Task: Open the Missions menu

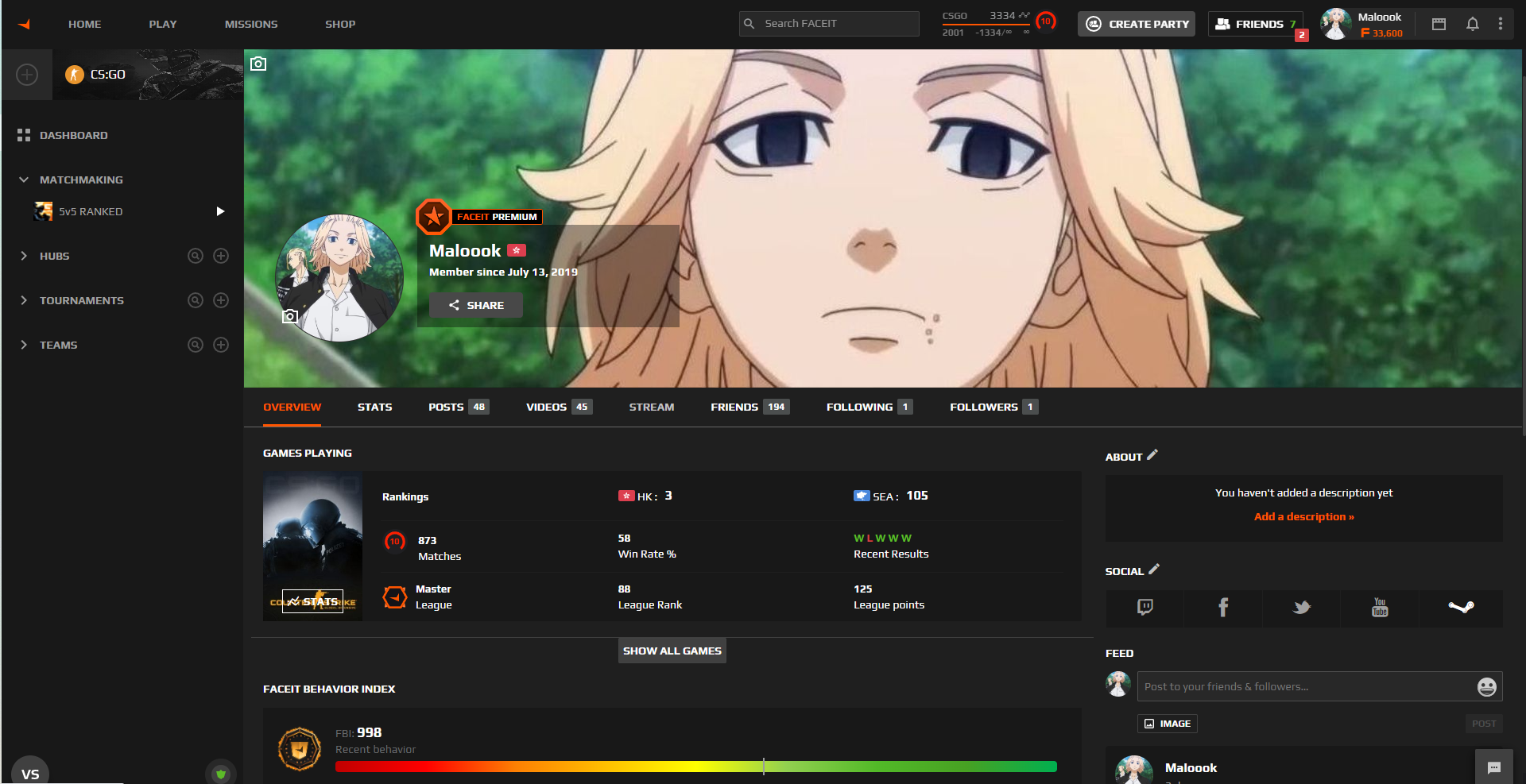Action: tap(251, 24)
